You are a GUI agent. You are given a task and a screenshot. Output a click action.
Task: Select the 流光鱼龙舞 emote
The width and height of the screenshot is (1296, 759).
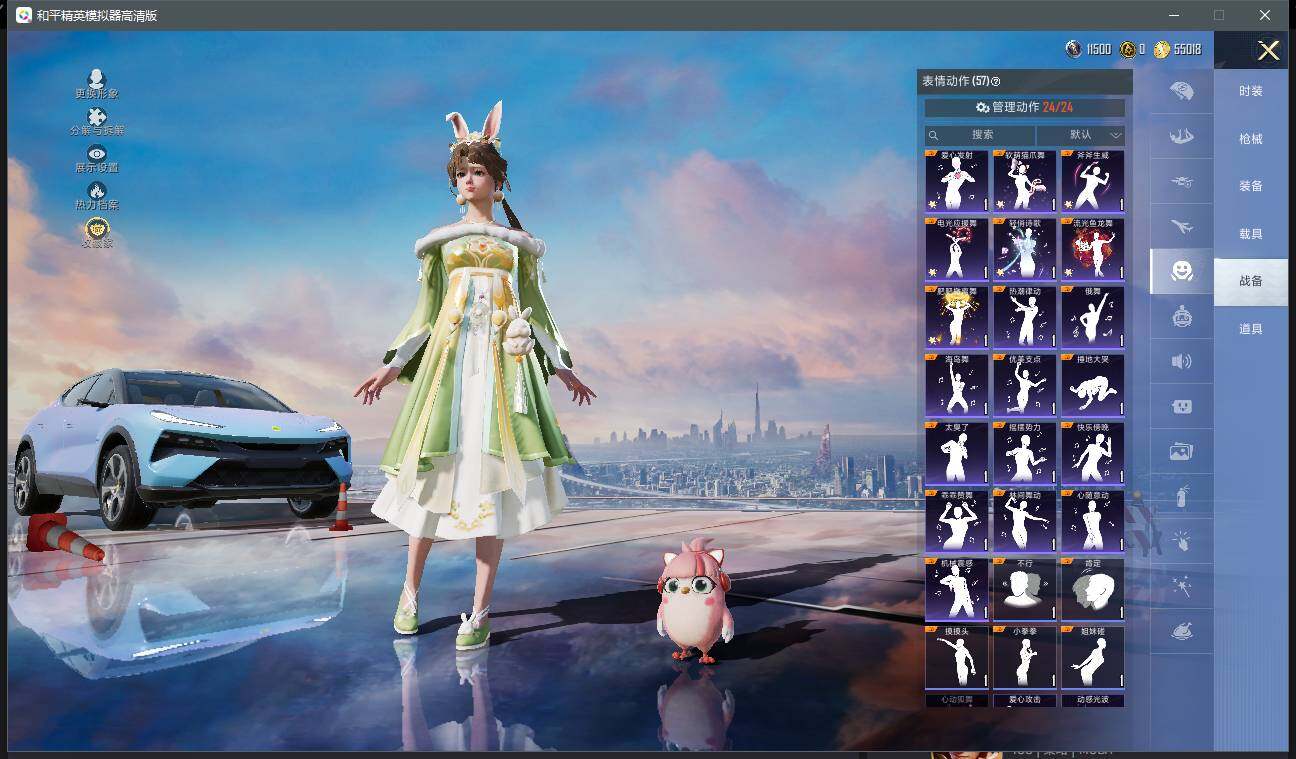click(1093, 249)
